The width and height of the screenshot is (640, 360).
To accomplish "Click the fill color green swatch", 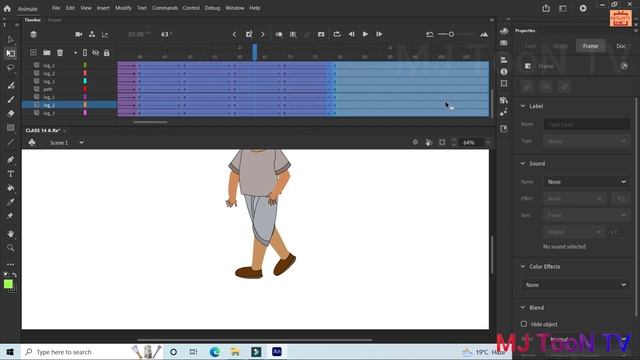I will coord(8,284).
